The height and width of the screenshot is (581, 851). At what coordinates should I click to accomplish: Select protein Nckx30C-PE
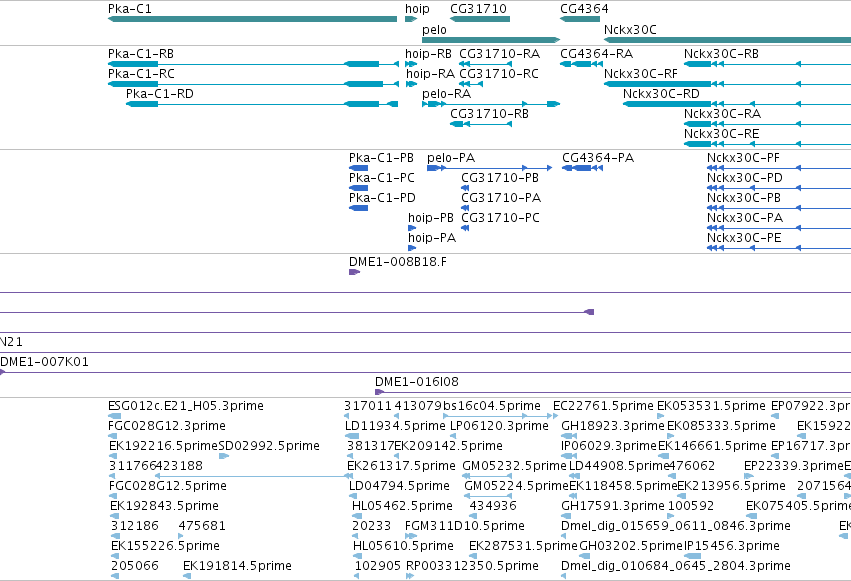744,238
